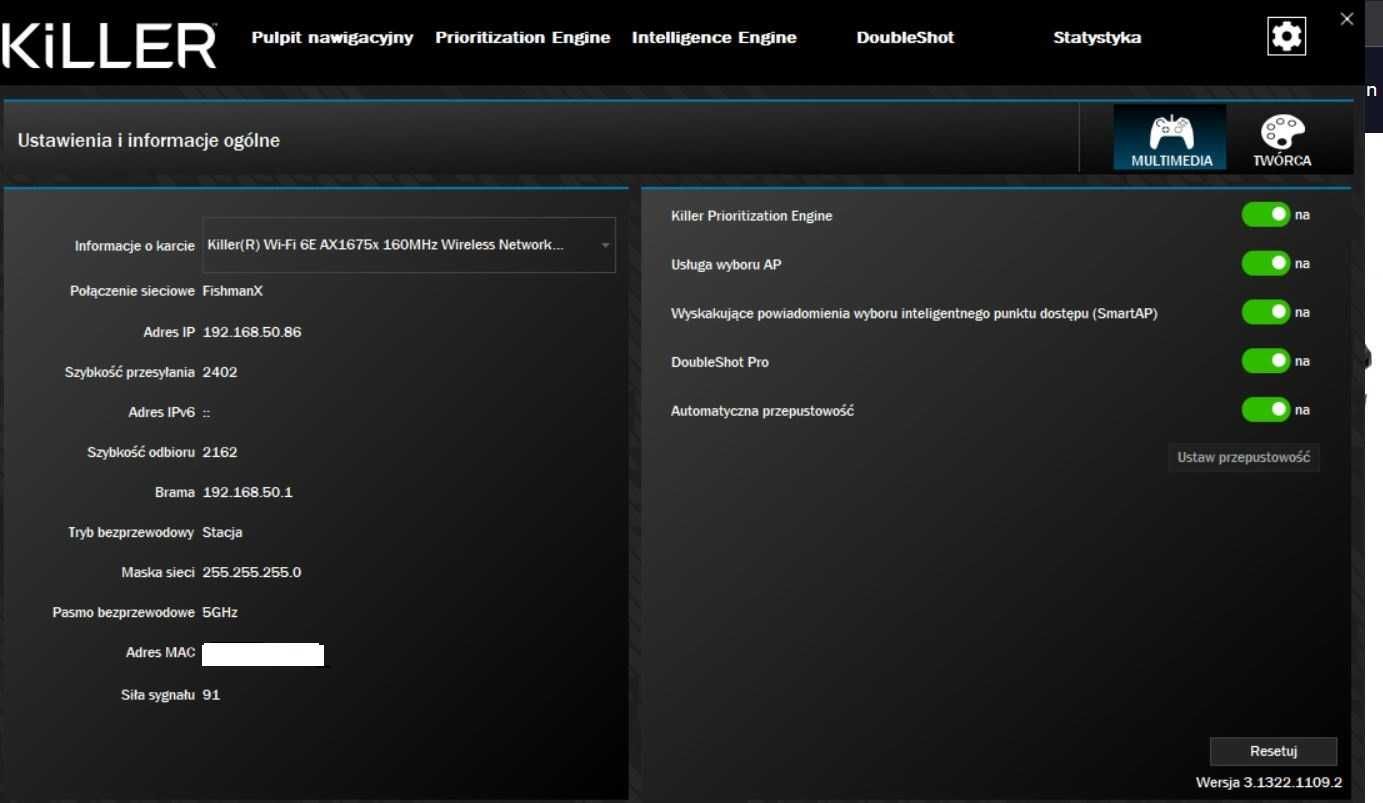Click the subnet mask 255.255.255.0
The width and height of the screenshot is (1383, 803).
click(x=252, y=572)
